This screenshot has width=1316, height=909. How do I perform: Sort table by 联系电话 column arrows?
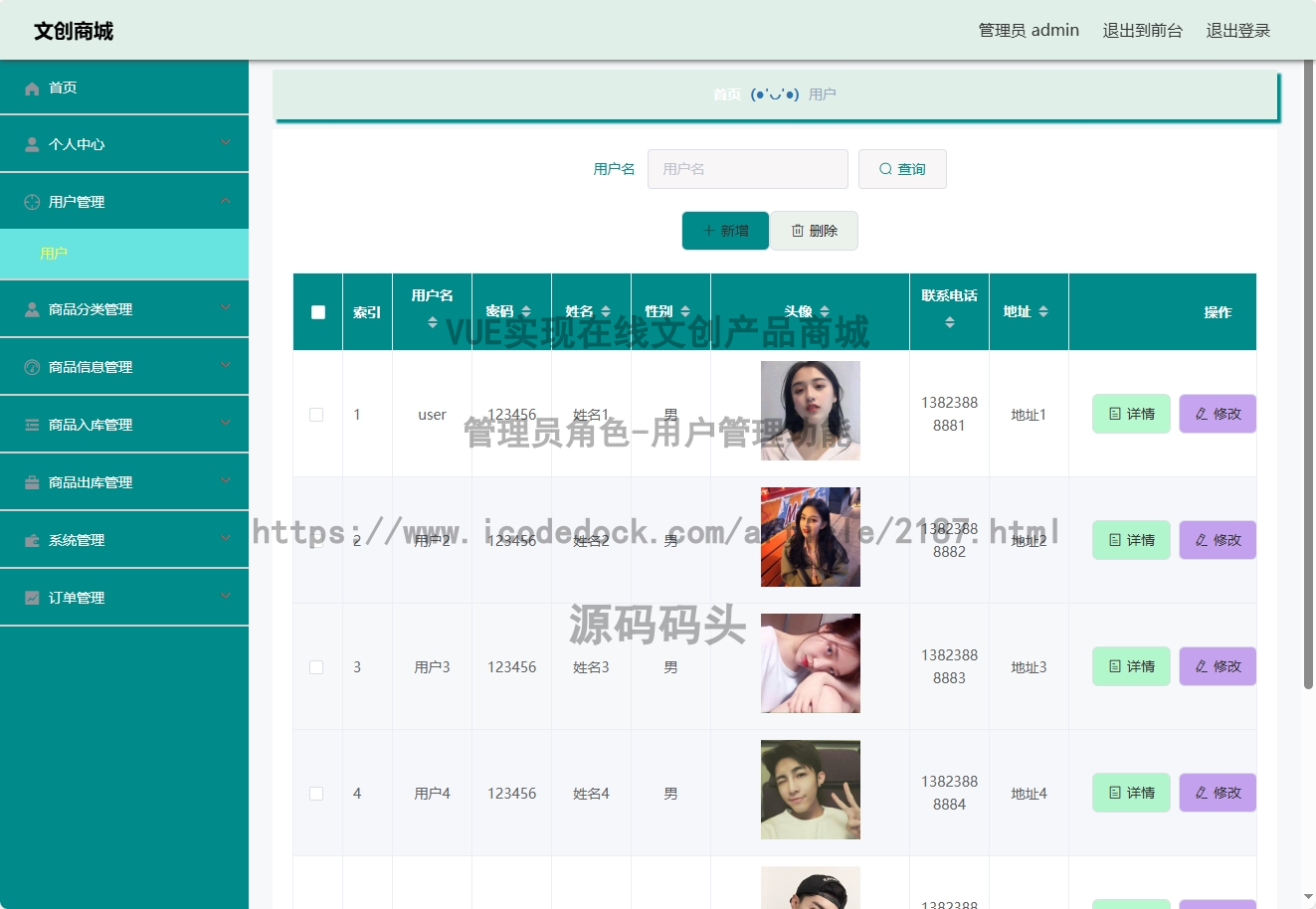pos(950,322)
